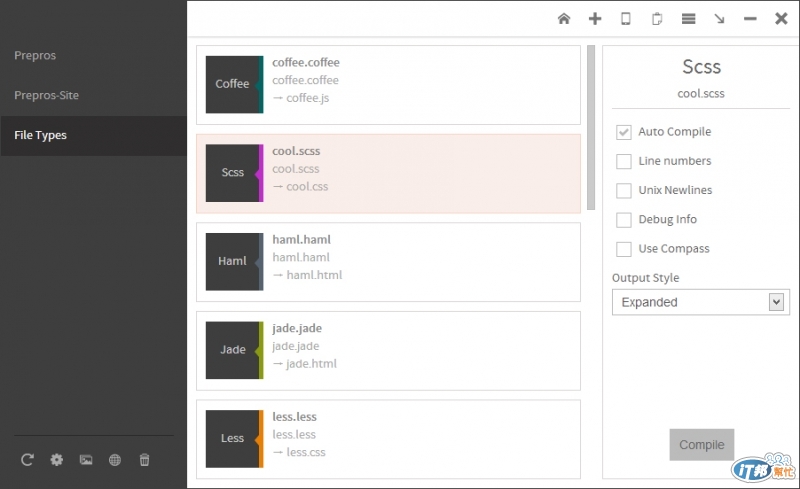Image resolution: width=800 pixels, height=489 pixels.
Task: Select the coffee.coffee file title
Action: click(306, 62)
